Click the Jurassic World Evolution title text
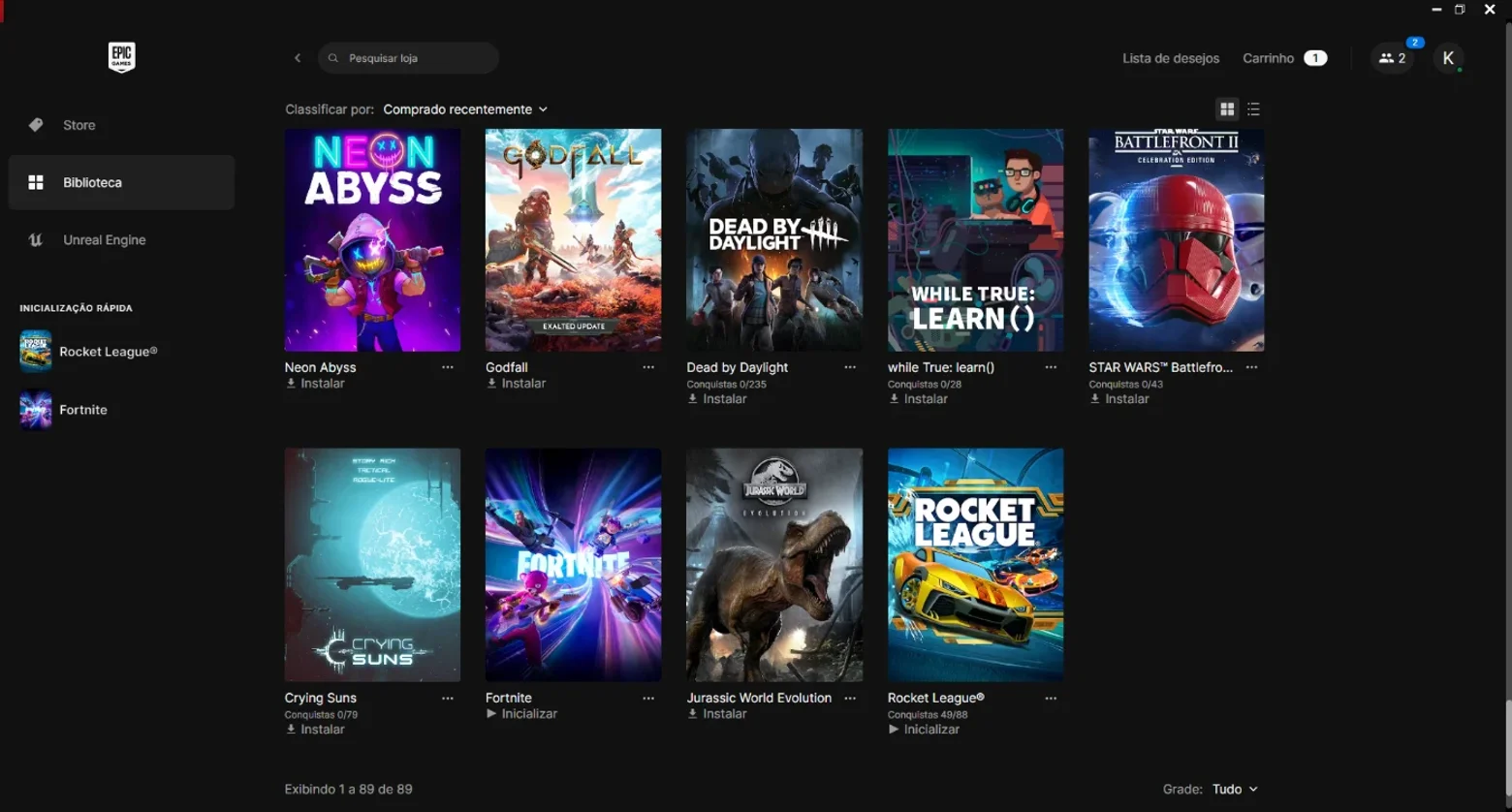The height and width of the screenshot is (812, 1512). 759,698
